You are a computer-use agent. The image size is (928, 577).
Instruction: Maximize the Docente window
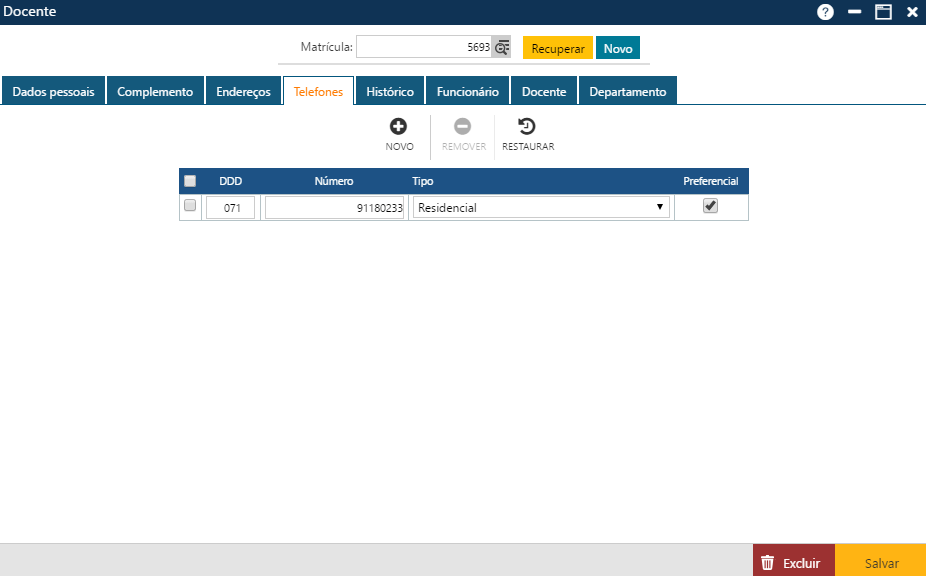(883, 12)
